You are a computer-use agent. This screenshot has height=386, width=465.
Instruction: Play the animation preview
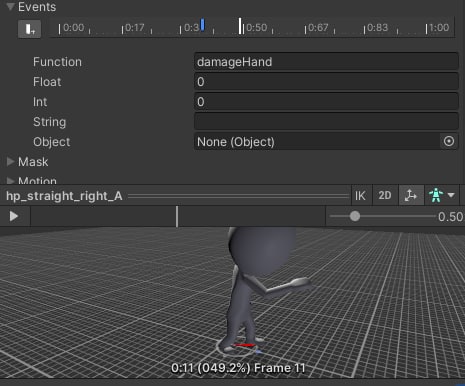[x=14, y=216]
